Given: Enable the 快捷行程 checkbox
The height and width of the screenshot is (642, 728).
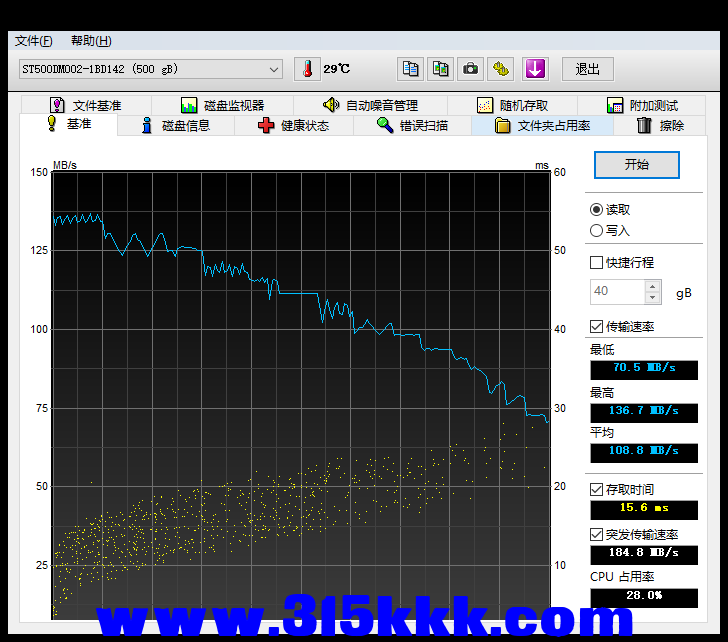Looking at the screenshot, I should (597, 263).
